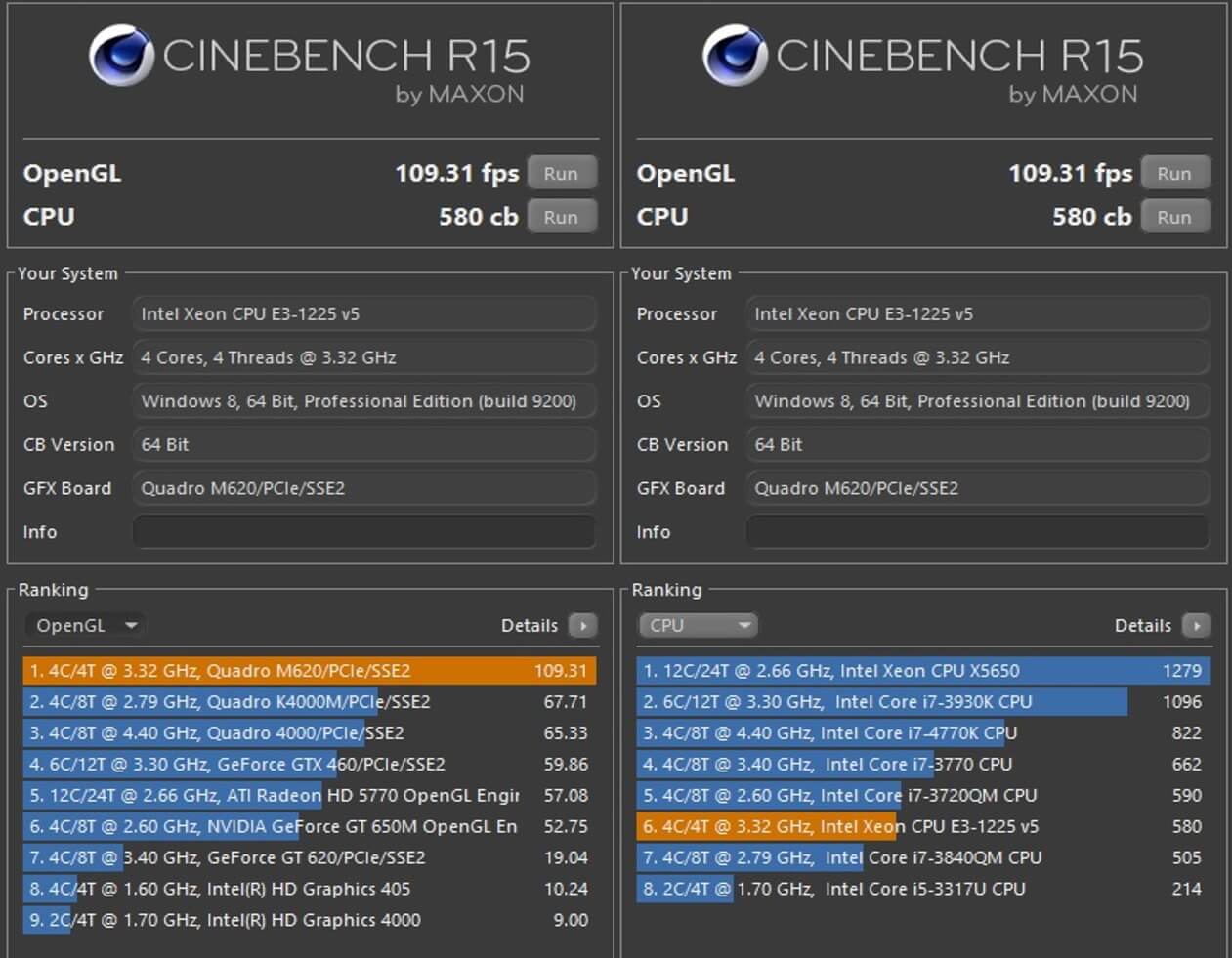Run the OpenGL test in the right window

point(1174,173)
